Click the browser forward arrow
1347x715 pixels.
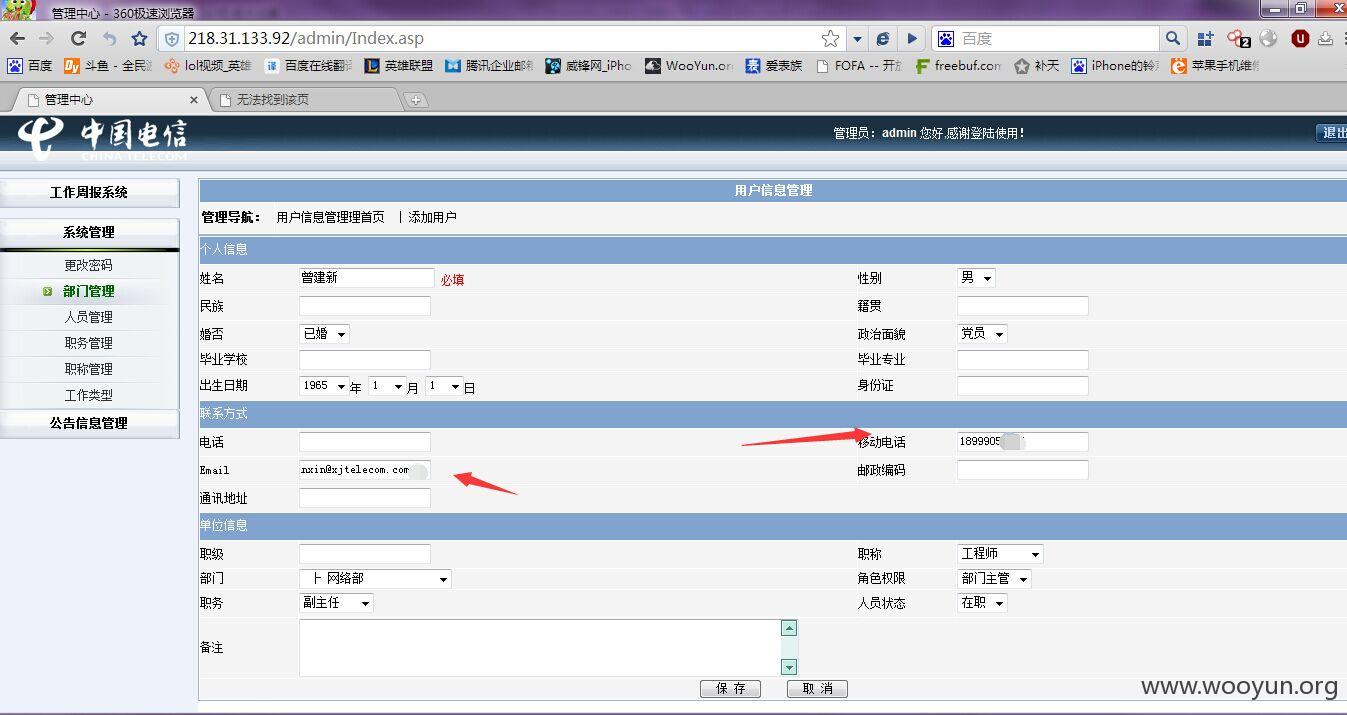pyautogui.click(x=46, y=38)
